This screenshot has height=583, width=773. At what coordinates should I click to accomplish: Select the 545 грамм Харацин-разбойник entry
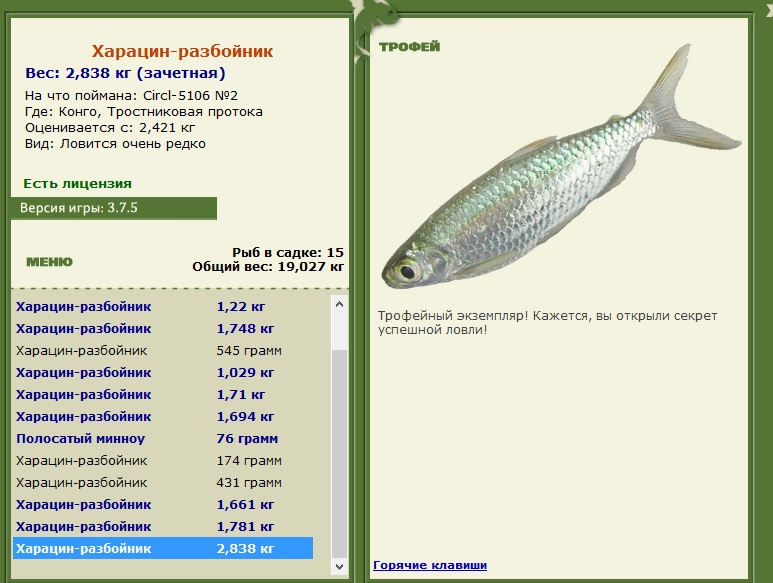[x=163, y=351]
